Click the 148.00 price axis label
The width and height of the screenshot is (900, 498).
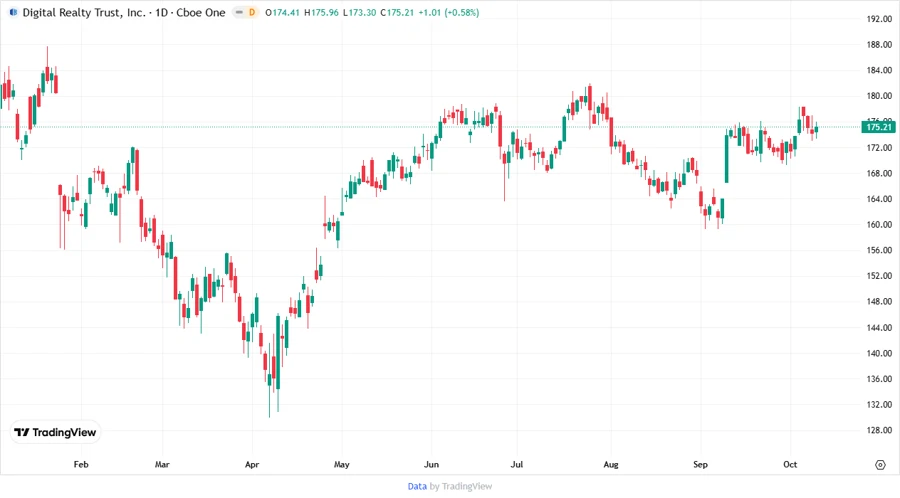(x=879, y=301)
